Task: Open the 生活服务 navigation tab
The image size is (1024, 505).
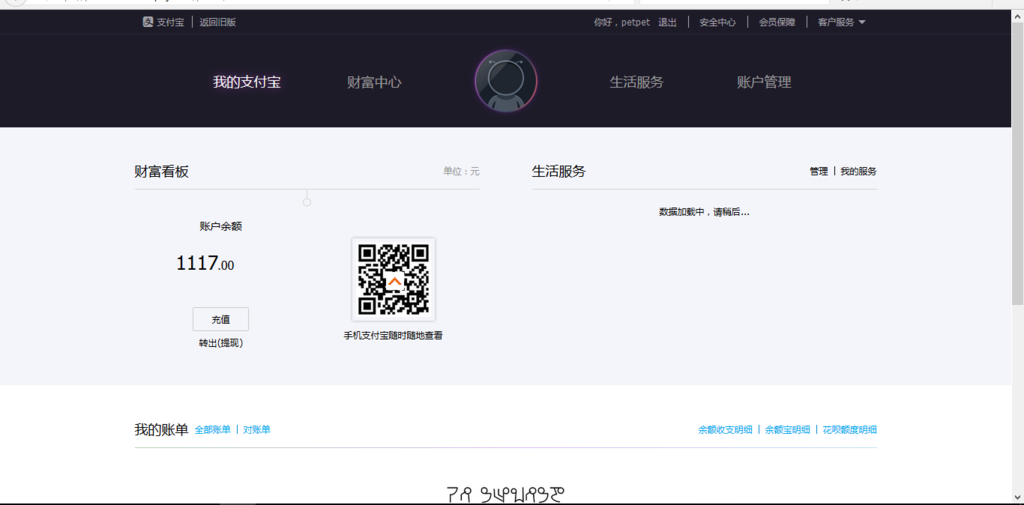Action: coord(636,82)
